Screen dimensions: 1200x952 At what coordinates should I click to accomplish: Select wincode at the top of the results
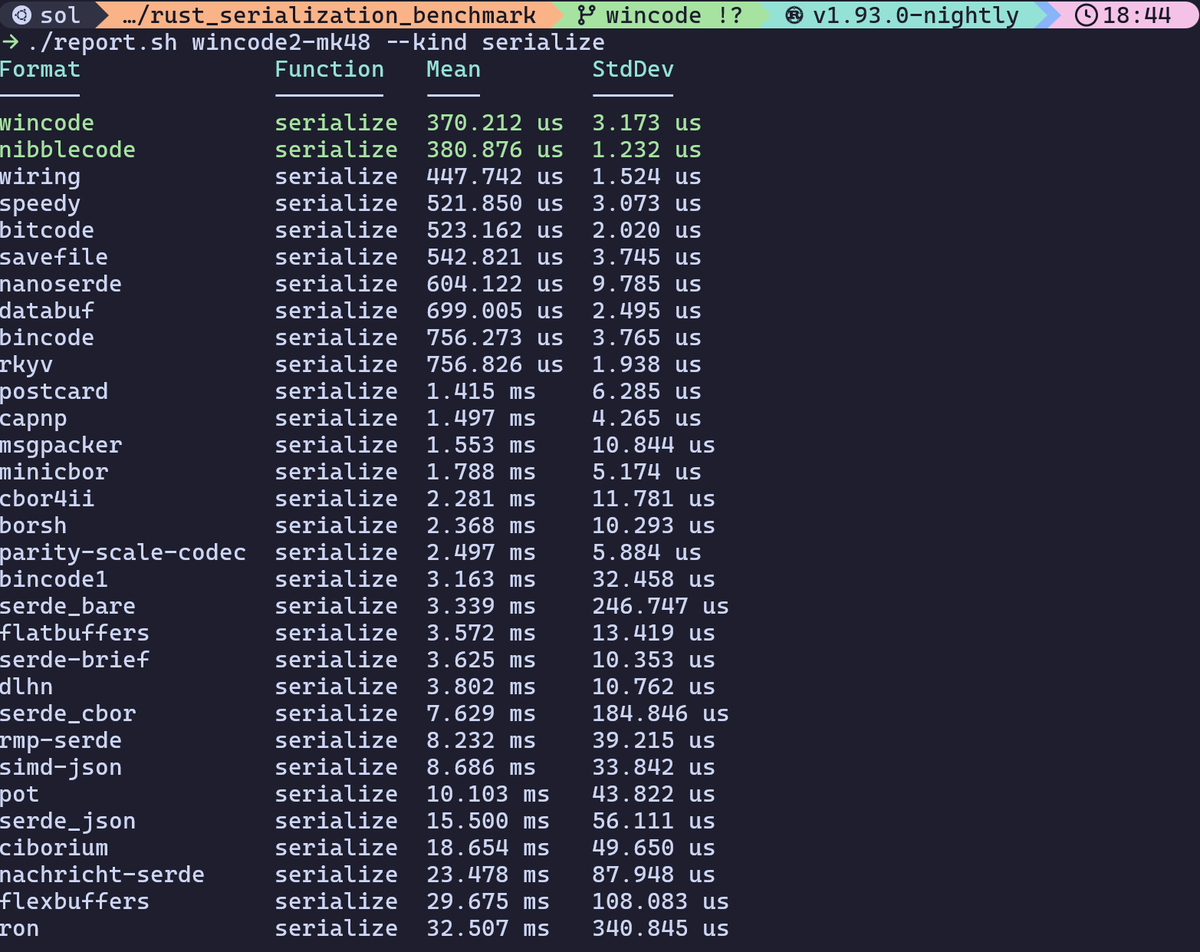pos(47,122)
